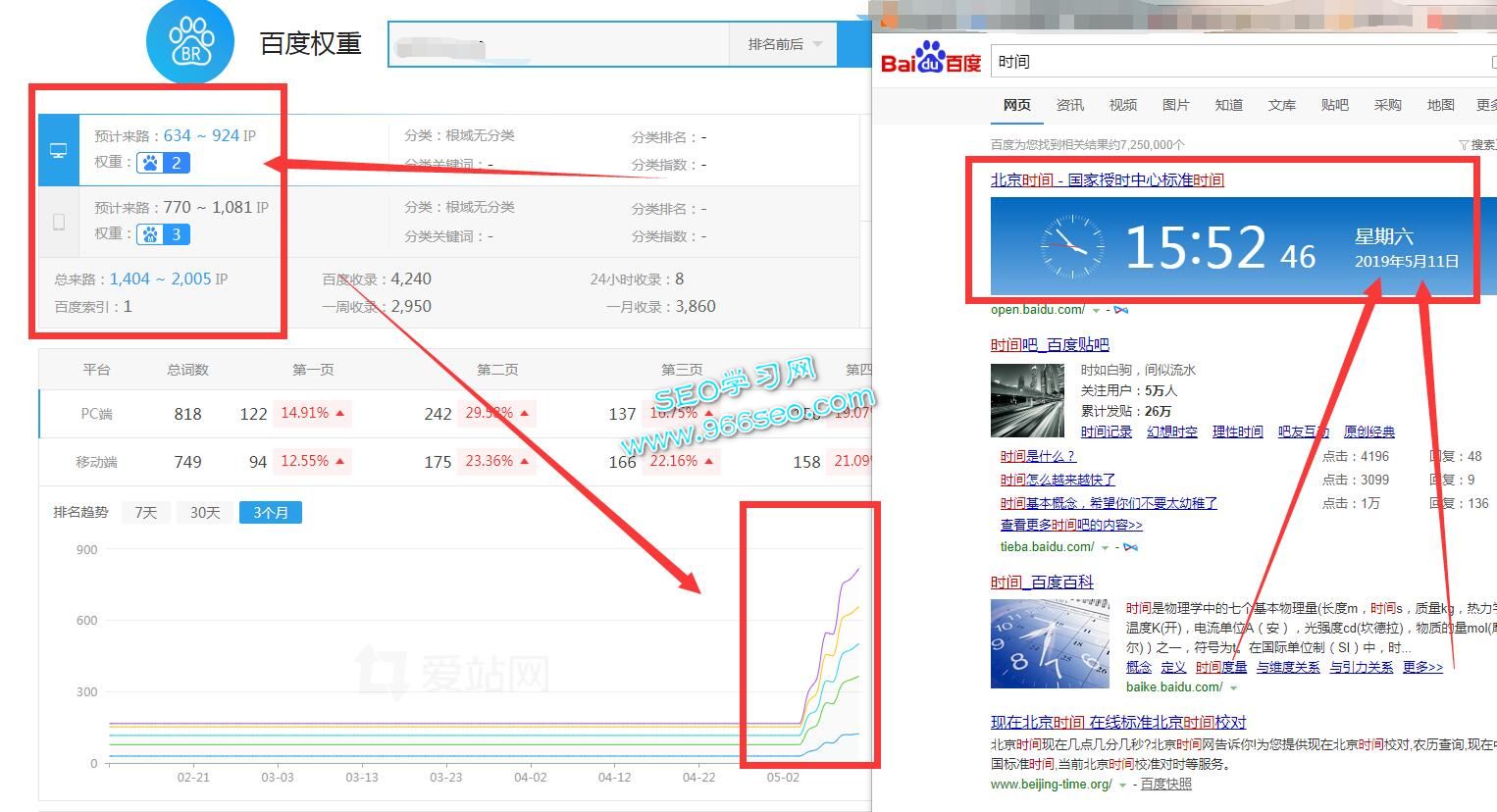Click the 百度快照 cached link
Image resolution: width=1497 pixels, height=812 pixels.
(1166, 785)
